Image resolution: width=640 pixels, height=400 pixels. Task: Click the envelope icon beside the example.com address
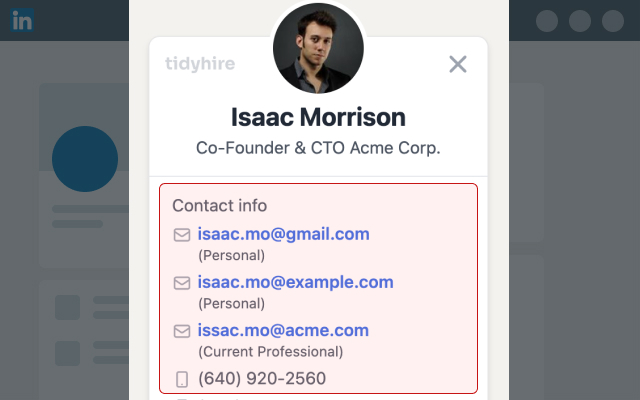[182, 283]
